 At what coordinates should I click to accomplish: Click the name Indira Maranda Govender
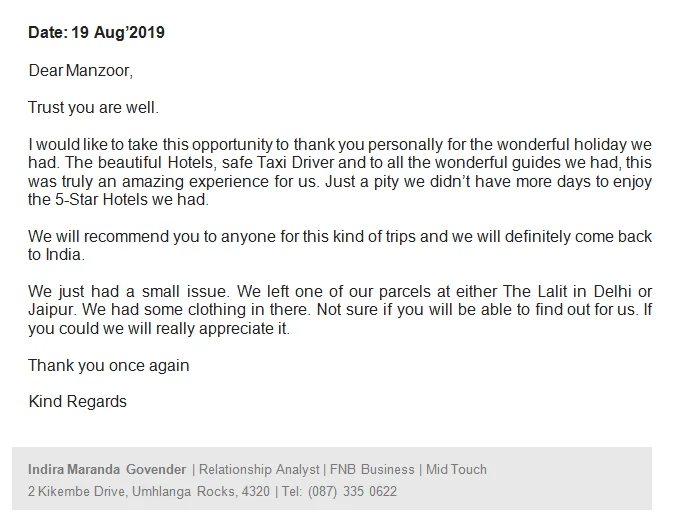[107, 469]
